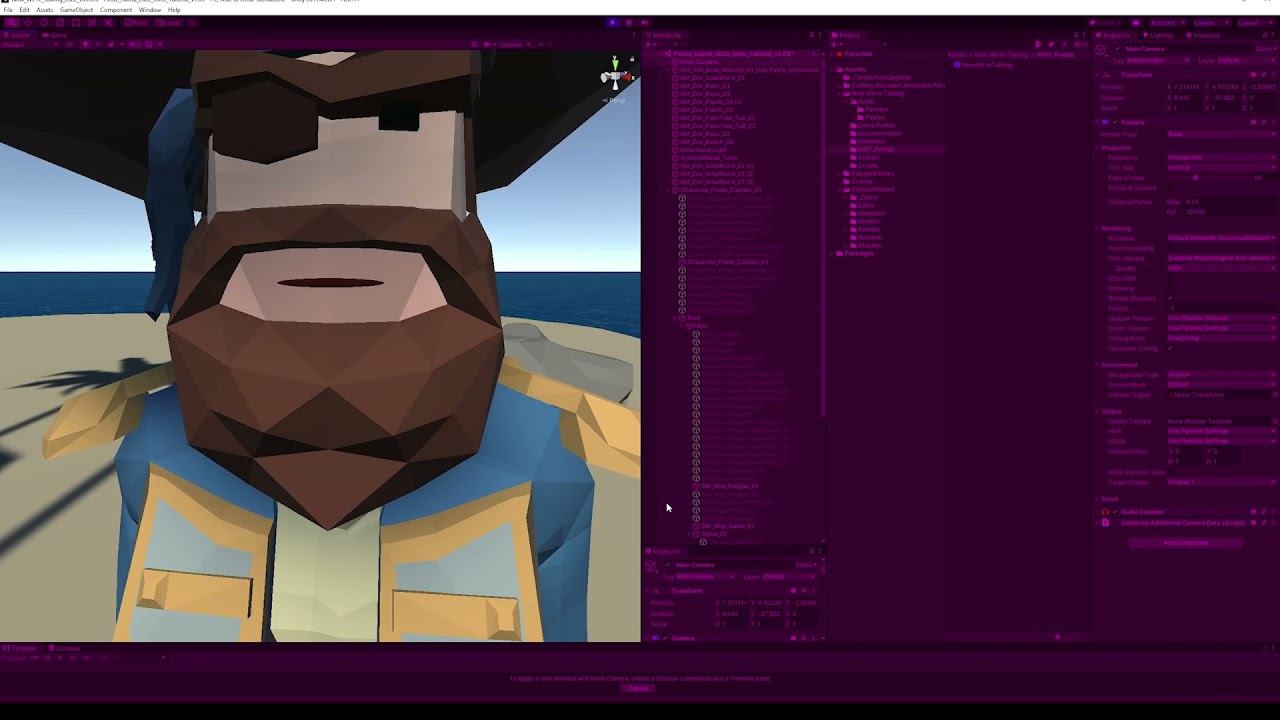Open the GameObject menu
The height and width of the screenshot is (720, 1280).
[x=76, y=10]
